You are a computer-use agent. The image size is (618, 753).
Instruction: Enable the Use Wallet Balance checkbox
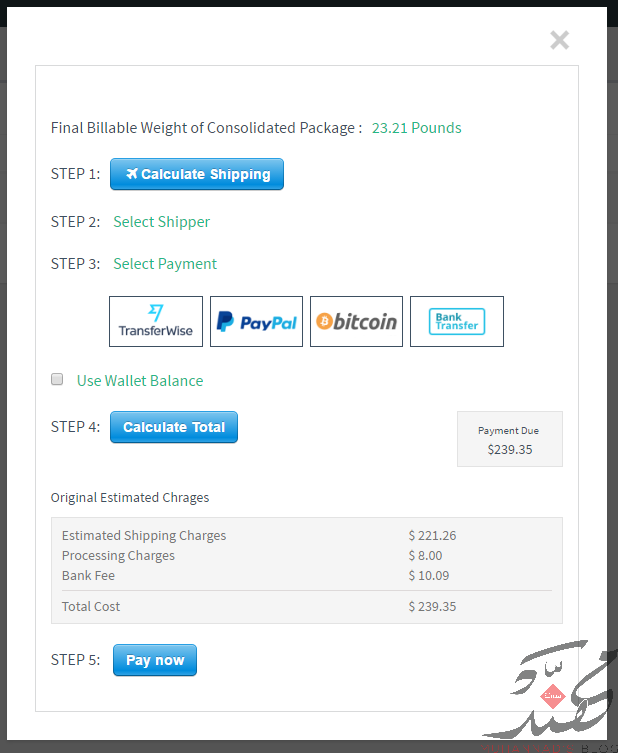point(57,379)
